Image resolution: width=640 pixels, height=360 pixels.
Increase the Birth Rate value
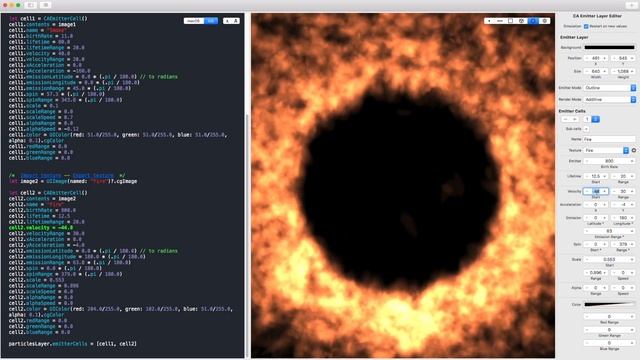pos(632,161)
